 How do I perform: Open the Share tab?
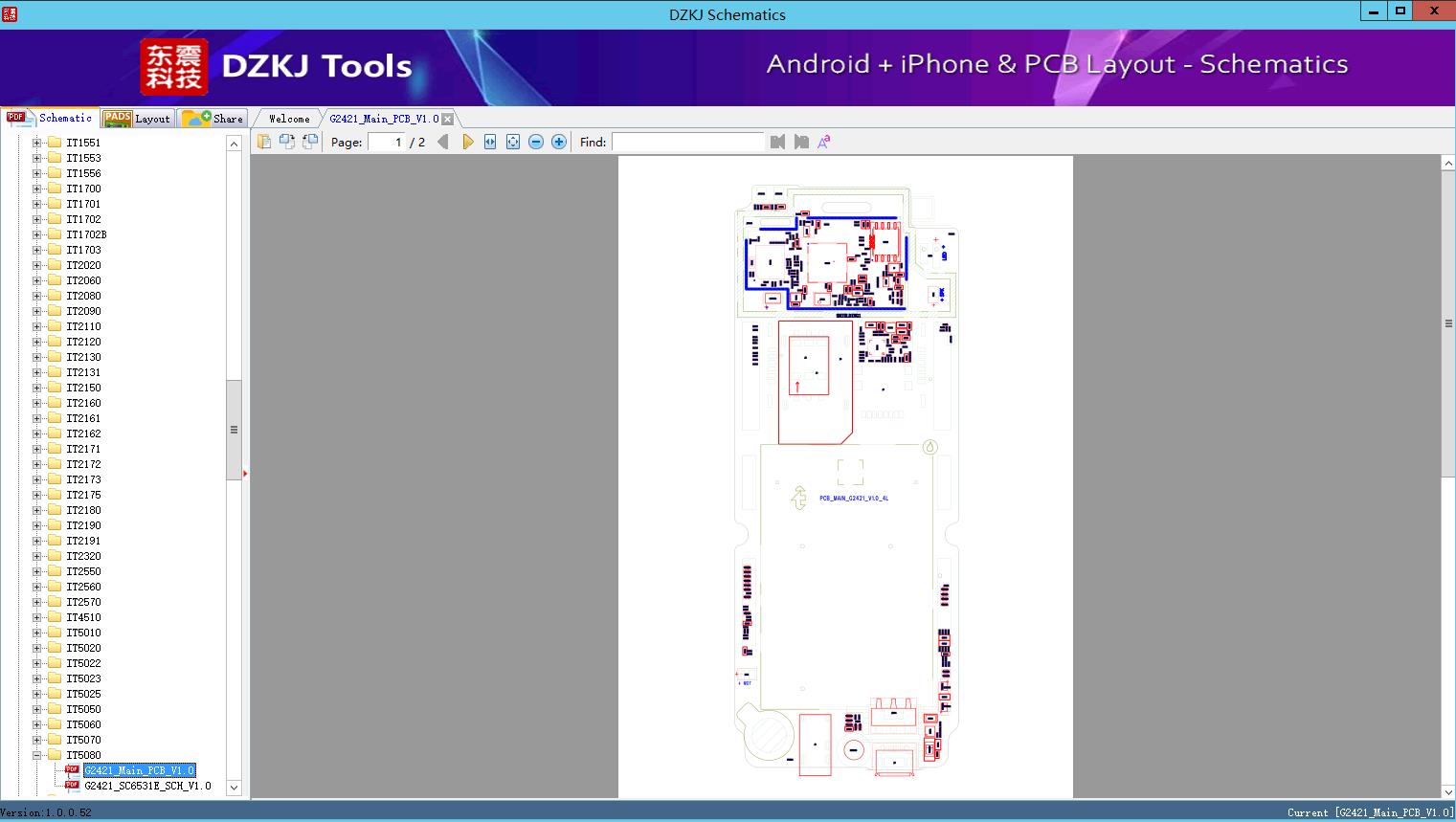point(213,119)
